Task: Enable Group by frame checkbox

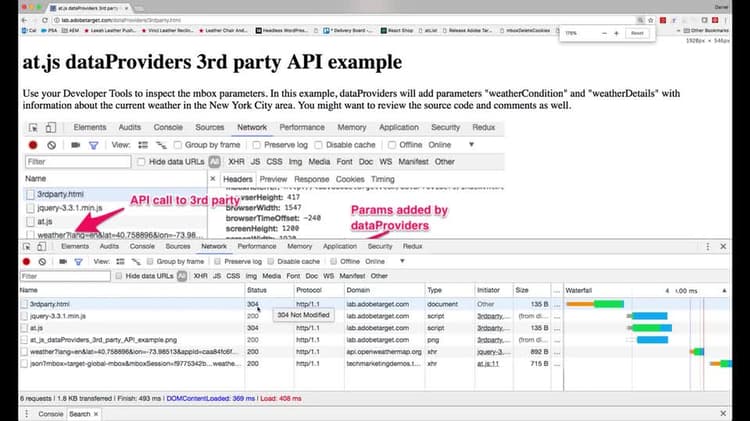Action: 150,262
